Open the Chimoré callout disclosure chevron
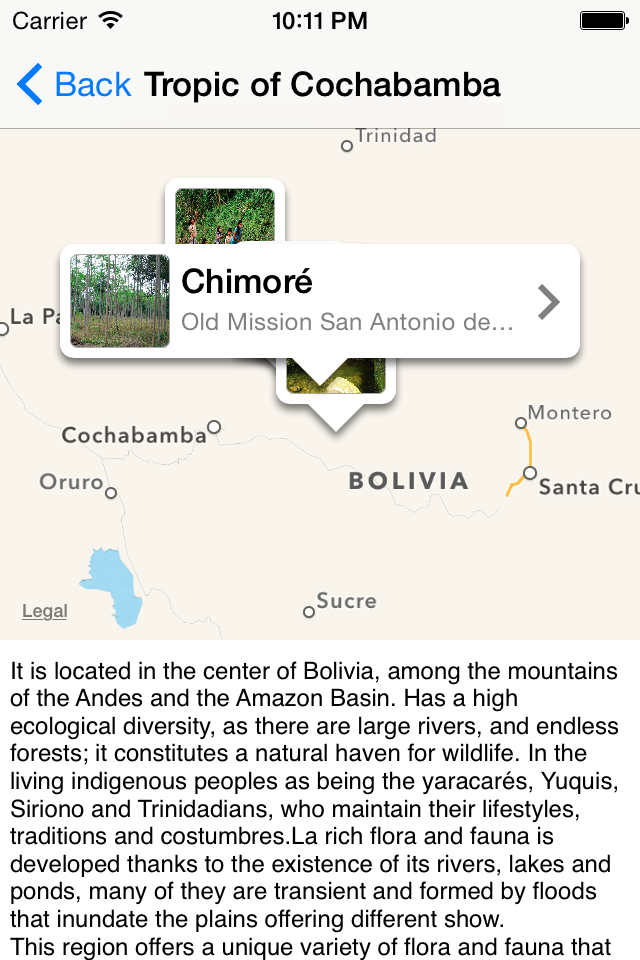640x960 pixels. point(549,302)
